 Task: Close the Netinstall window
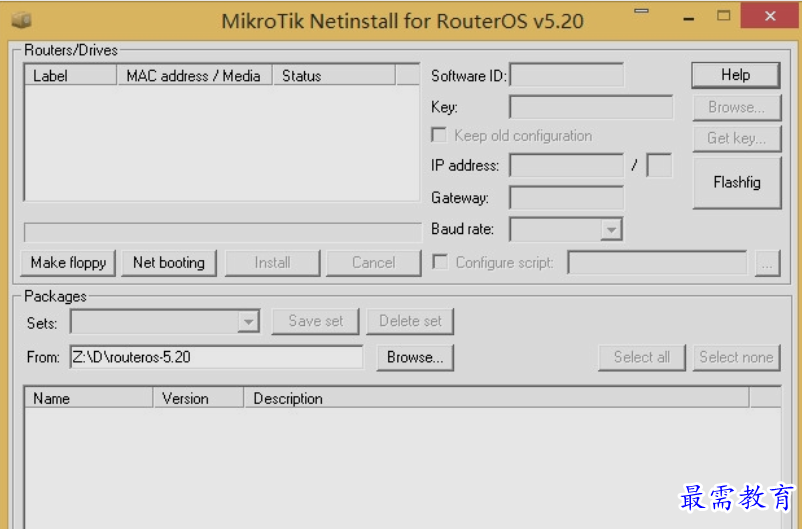(x=770, y=16)
